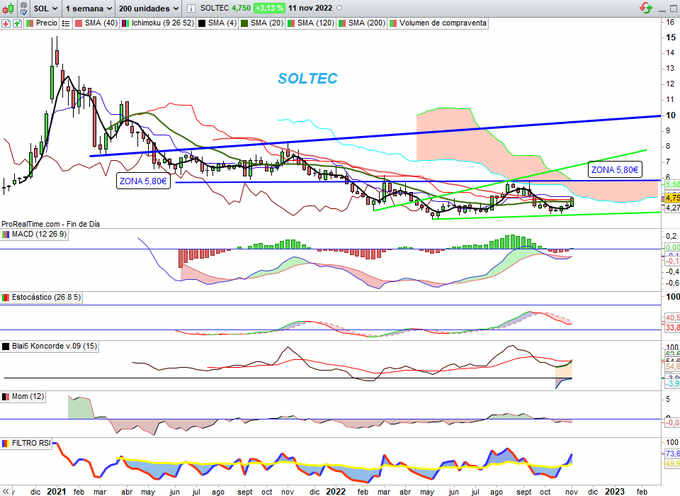Click the red plus add-indicator icon
This screenshot has height=496, width=680.
[x=6, y=23]
